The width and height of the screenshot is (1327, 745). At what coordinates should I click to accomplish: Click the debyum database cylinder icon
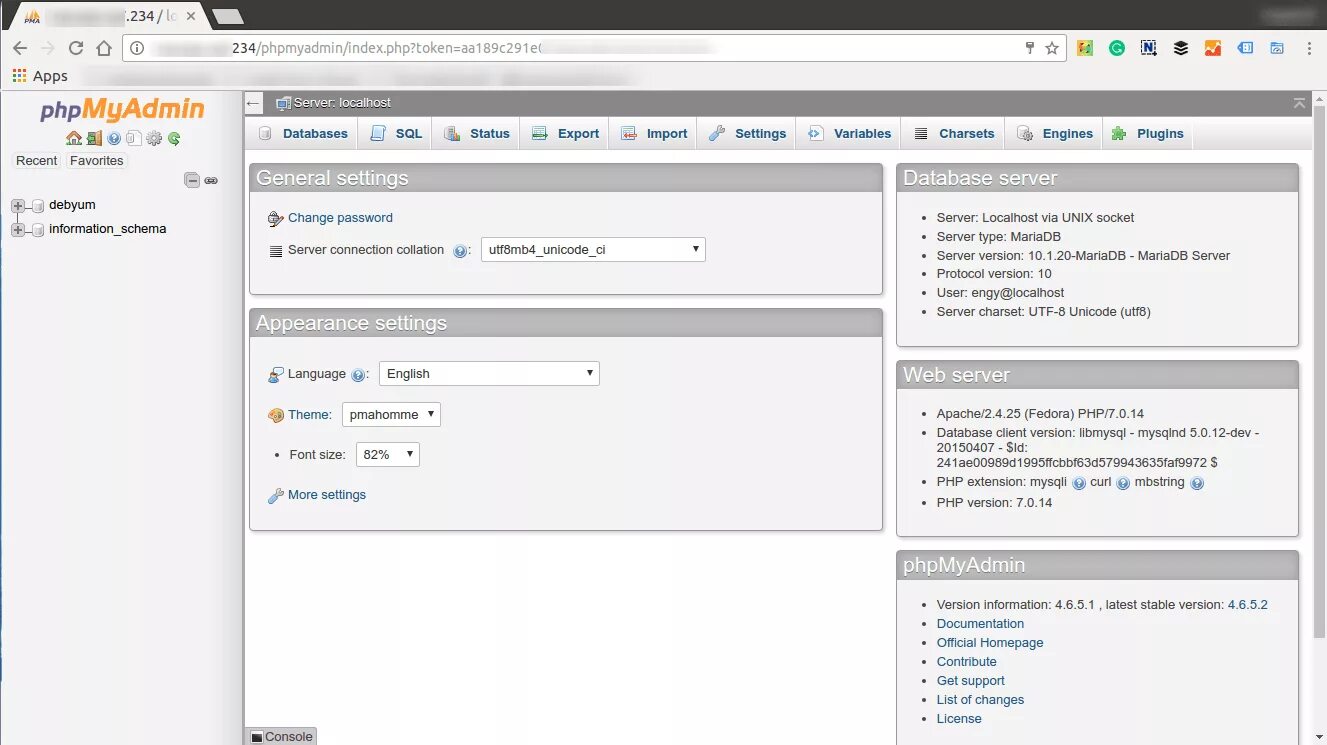[x=38, y=205]
